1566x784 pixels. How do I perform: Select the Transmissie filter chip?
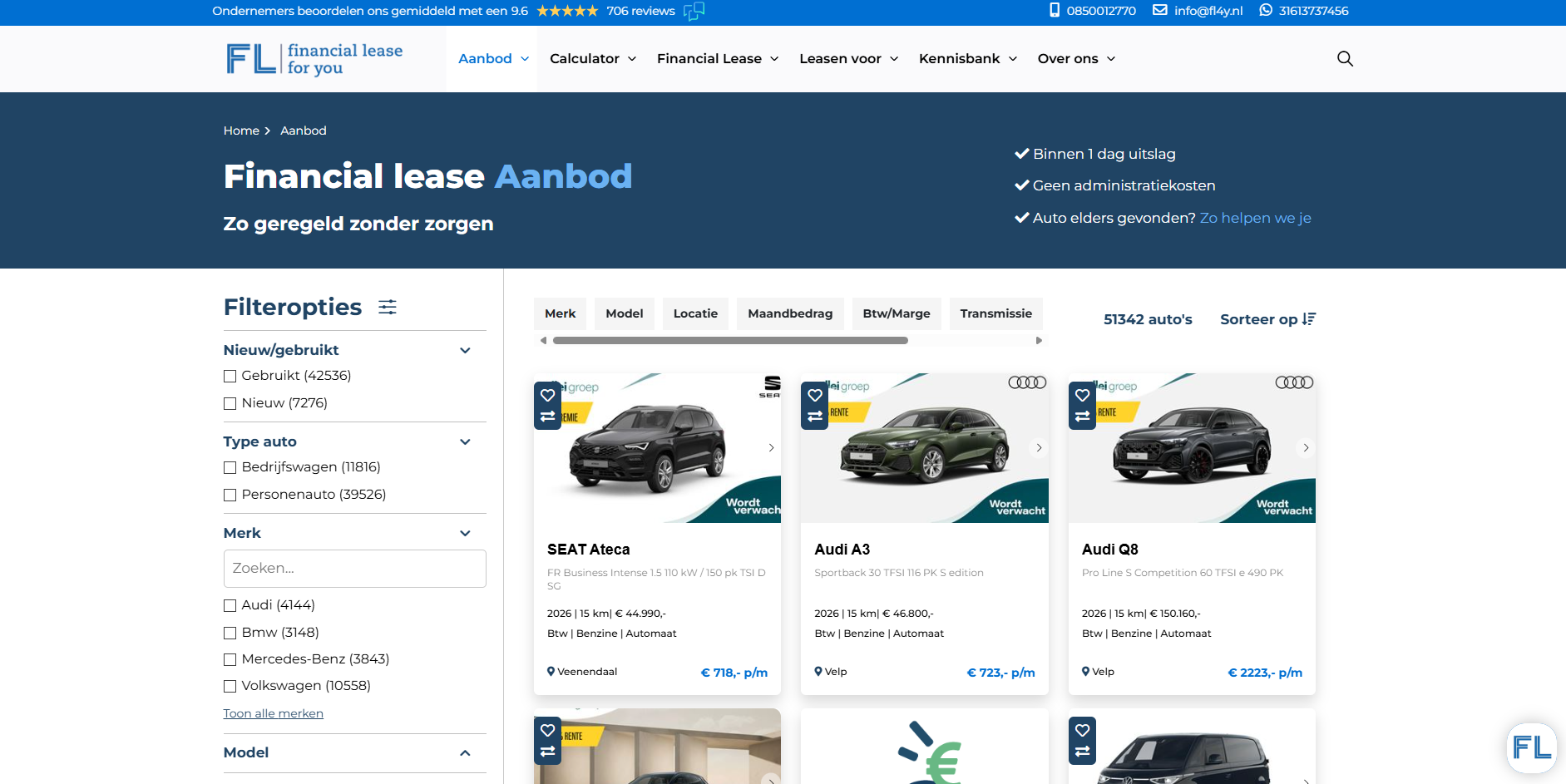click(x=995, y=313)
